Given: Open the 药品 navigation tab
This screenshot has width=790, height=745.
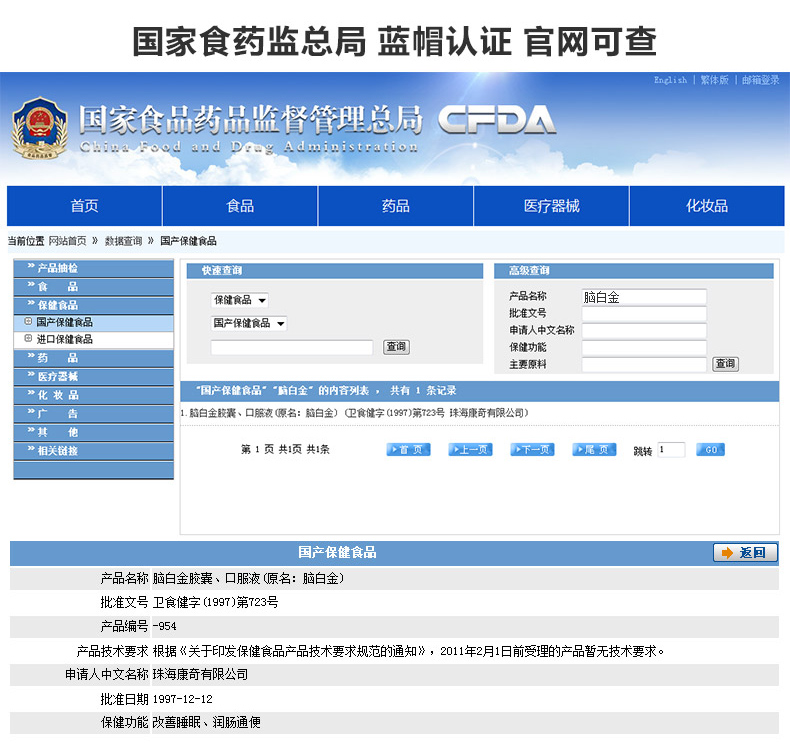Looking at the screenshot, I should point(396,206).
